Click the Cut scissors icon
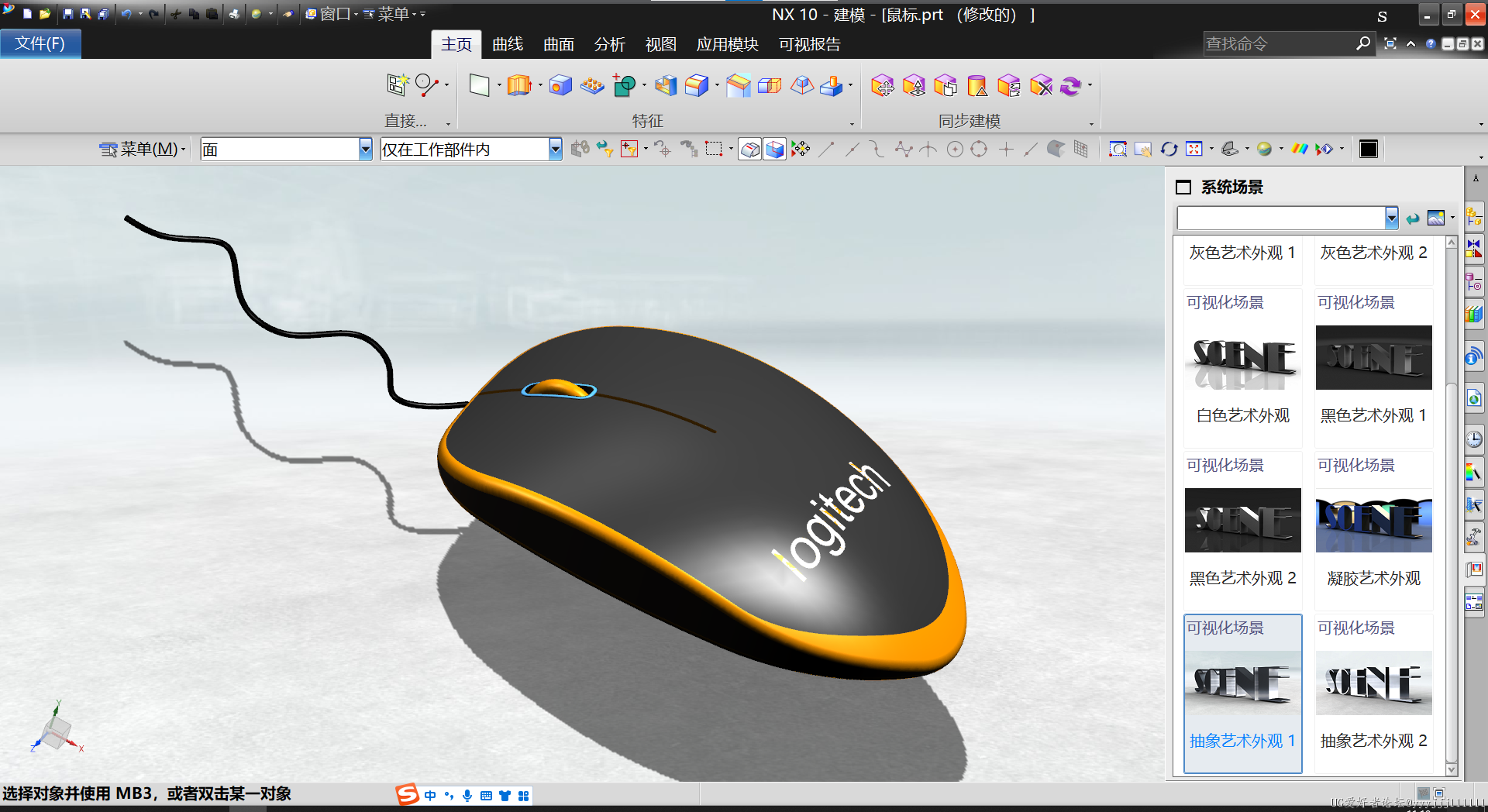 tap(176, 14)
